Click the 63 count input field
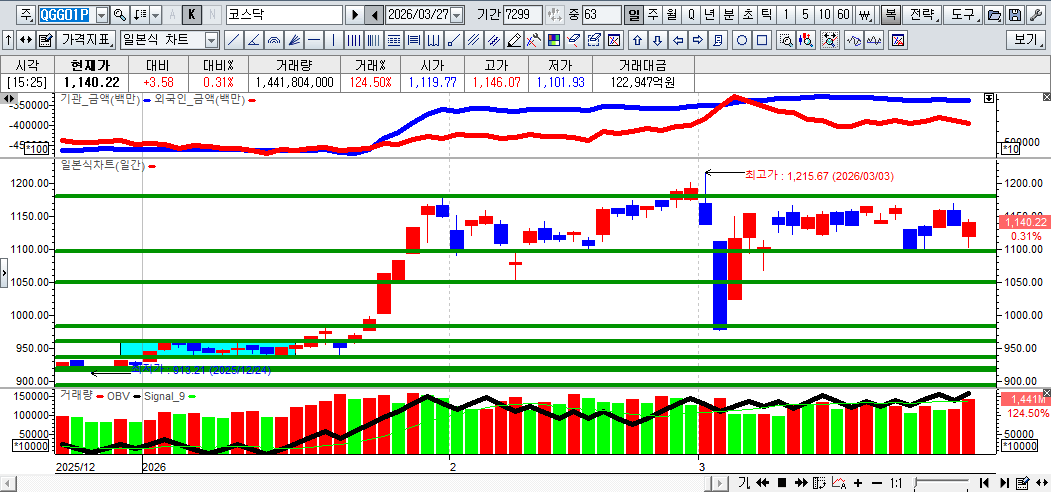1051x492 pixels. [x=601, y=15]
